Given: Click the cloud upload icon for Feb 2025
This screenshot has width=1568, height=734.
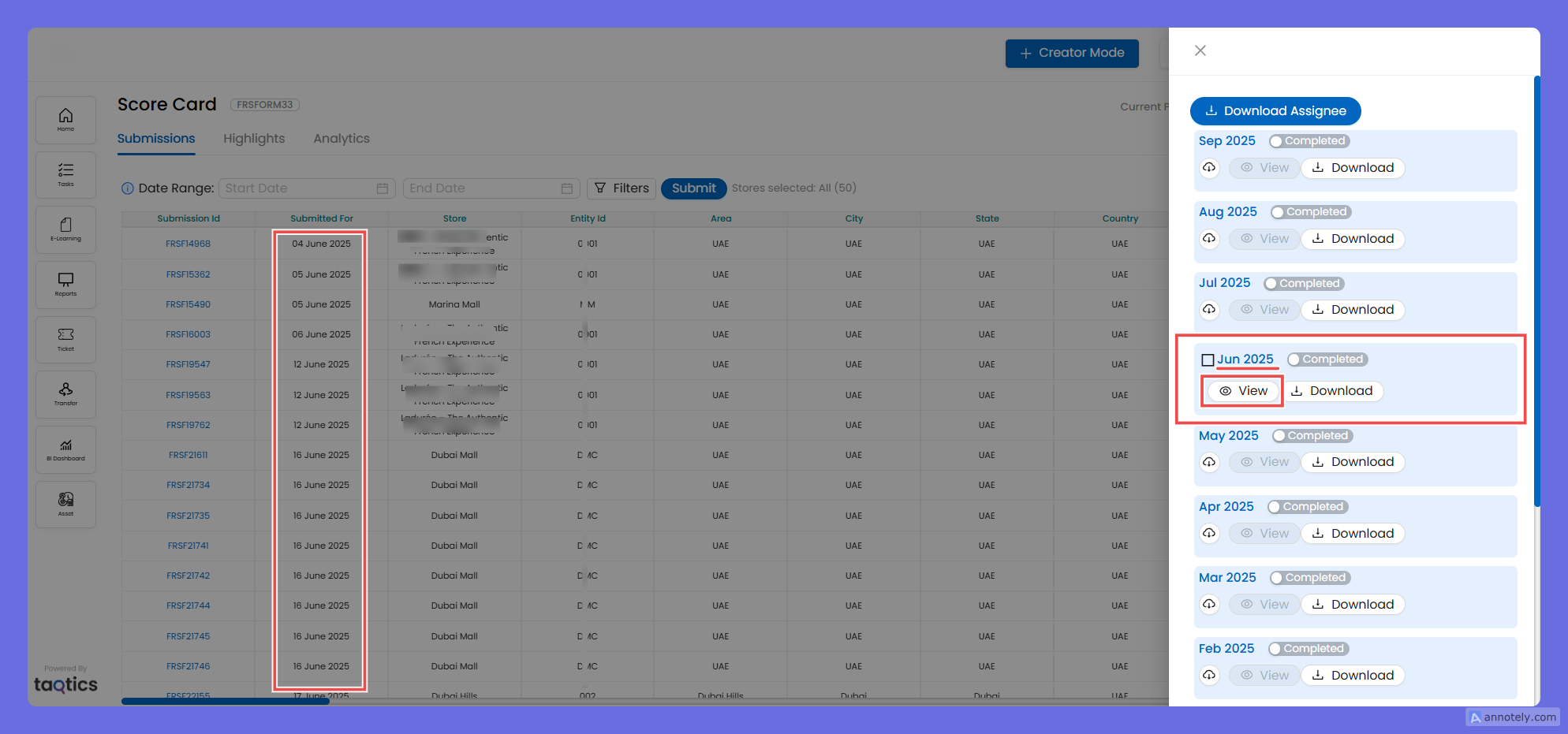Looking at the screenshot, I should tap(1209, 676).
